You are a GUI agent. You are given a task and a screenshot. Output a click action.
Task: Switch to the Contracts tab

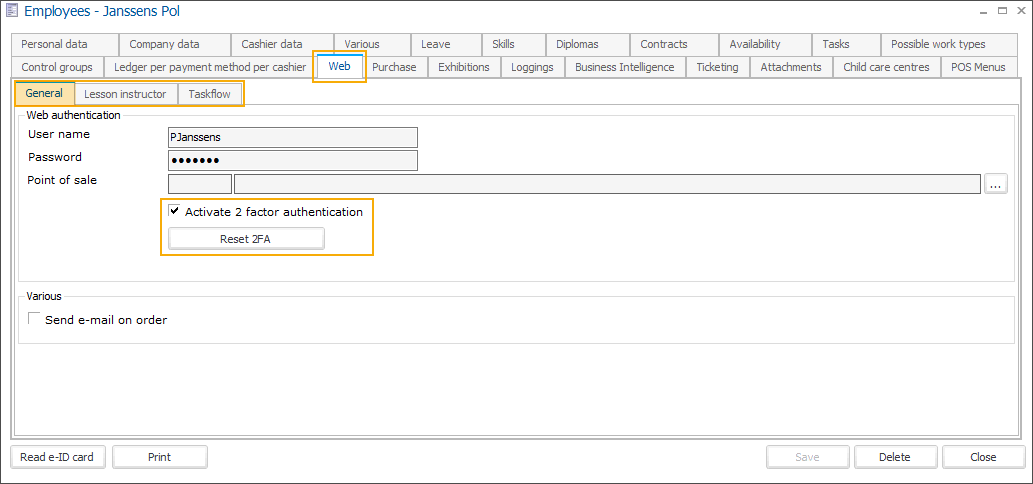[x=664, y=44]
